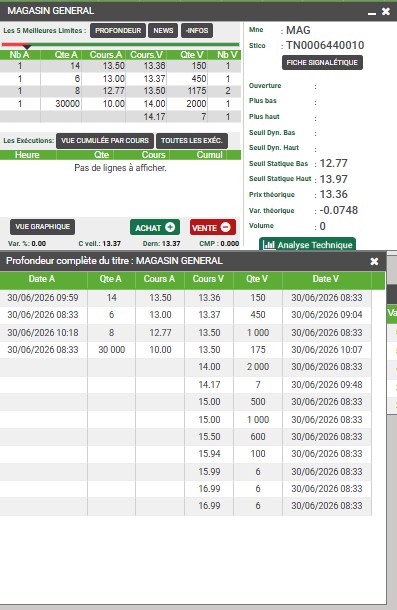397x610 pixels.
Task: Select depth sell date 30/06/2026 09:48
Action: [327, 385]
